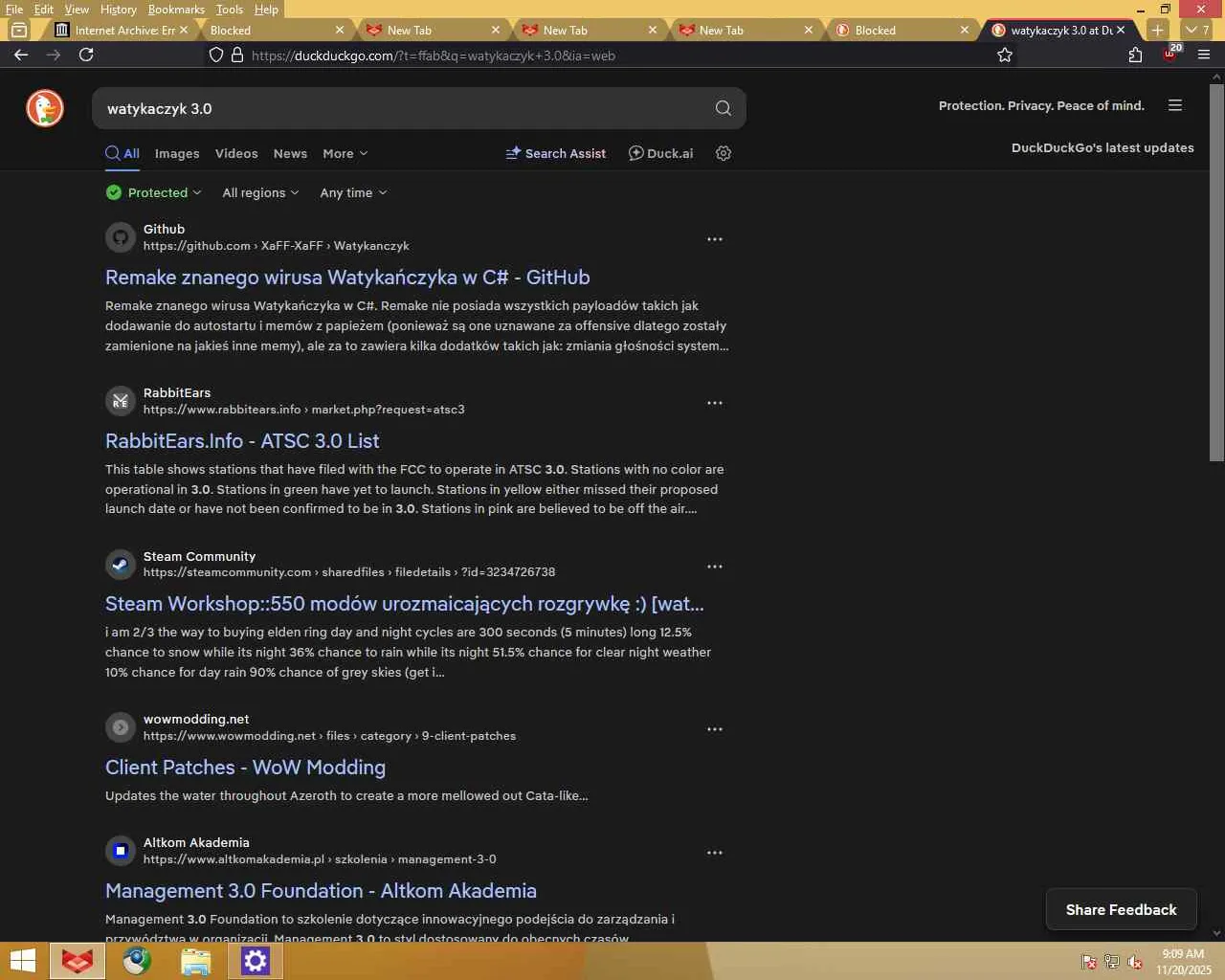Click the page vertical scrollbar thumb
Screen dimensions: 1225x980
tap(1216, 271)
